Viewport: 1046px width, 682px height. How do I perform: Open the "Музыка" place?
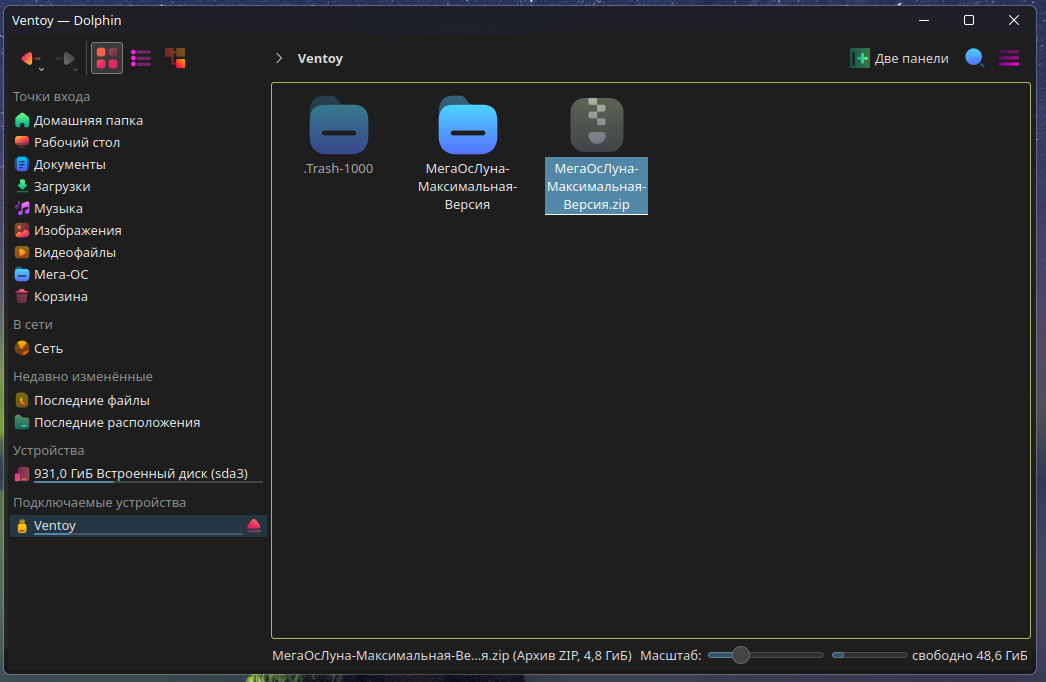(x=138, y=208)
